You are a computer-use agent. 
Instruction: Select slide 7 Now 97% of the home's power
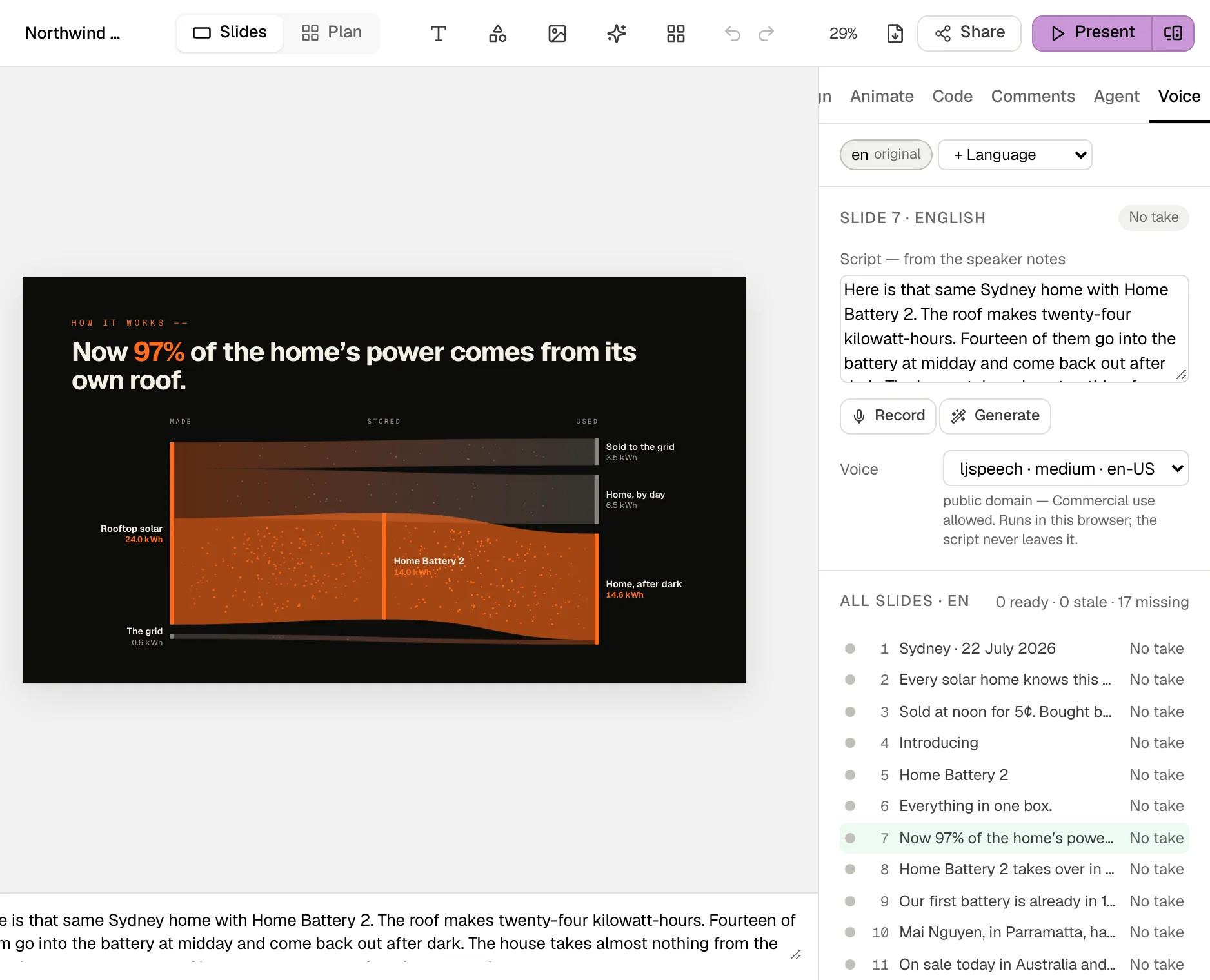(1014, 838)
